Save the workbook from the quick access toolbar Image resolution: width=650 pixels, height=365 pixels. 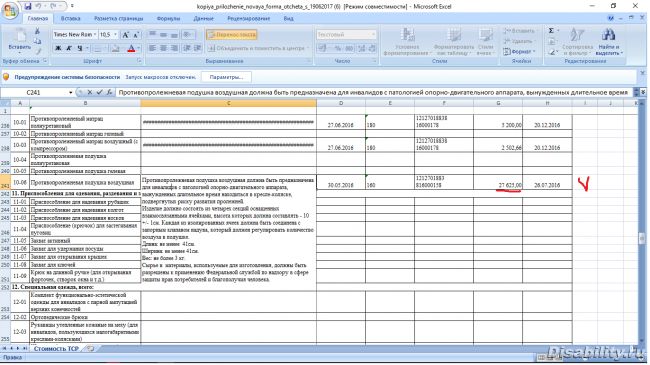pos(28,6)
